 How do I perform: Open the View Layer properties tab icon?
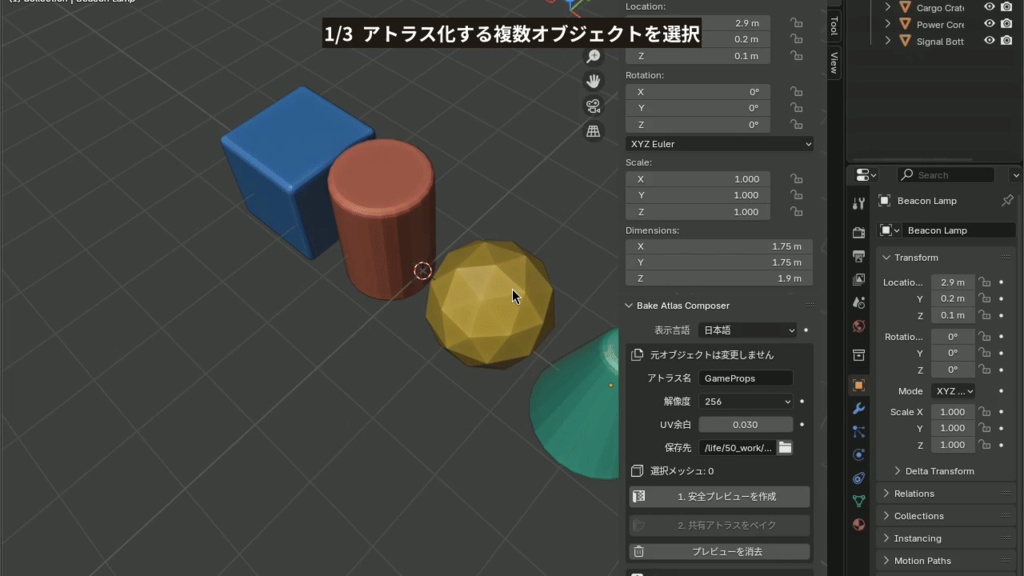point(859,280)
